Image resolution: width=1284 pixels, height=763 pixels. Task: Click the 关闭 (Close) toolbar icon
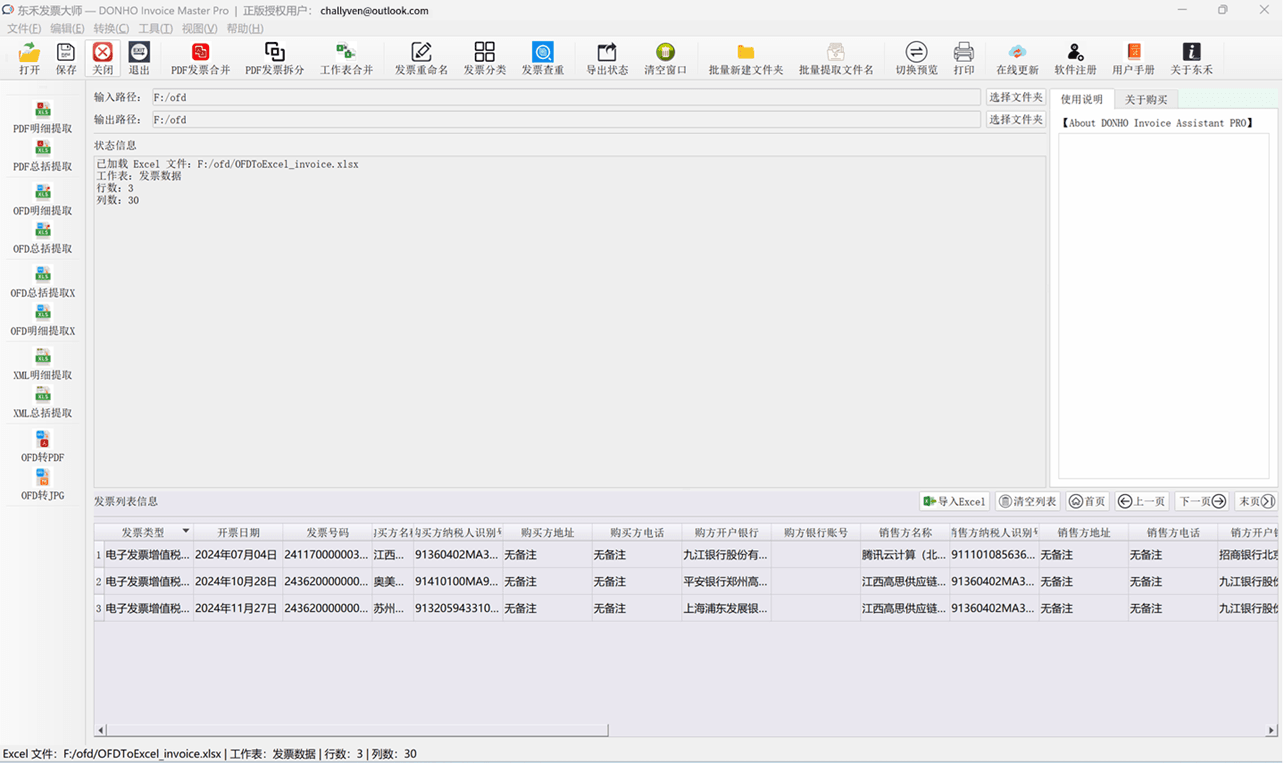(x=103, y=58)
